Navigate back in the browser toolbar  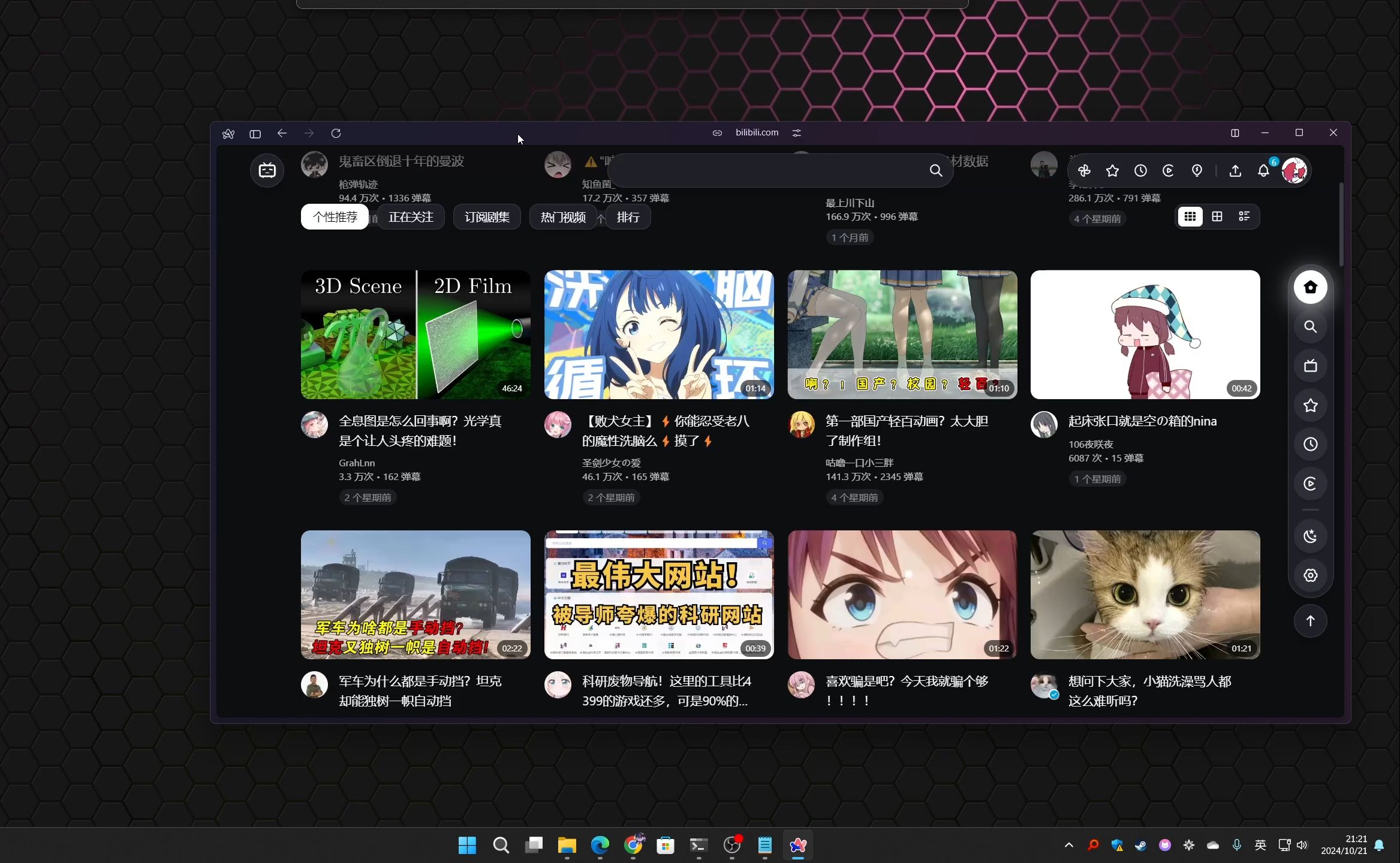pyautogui.click(x=282, y=133)
